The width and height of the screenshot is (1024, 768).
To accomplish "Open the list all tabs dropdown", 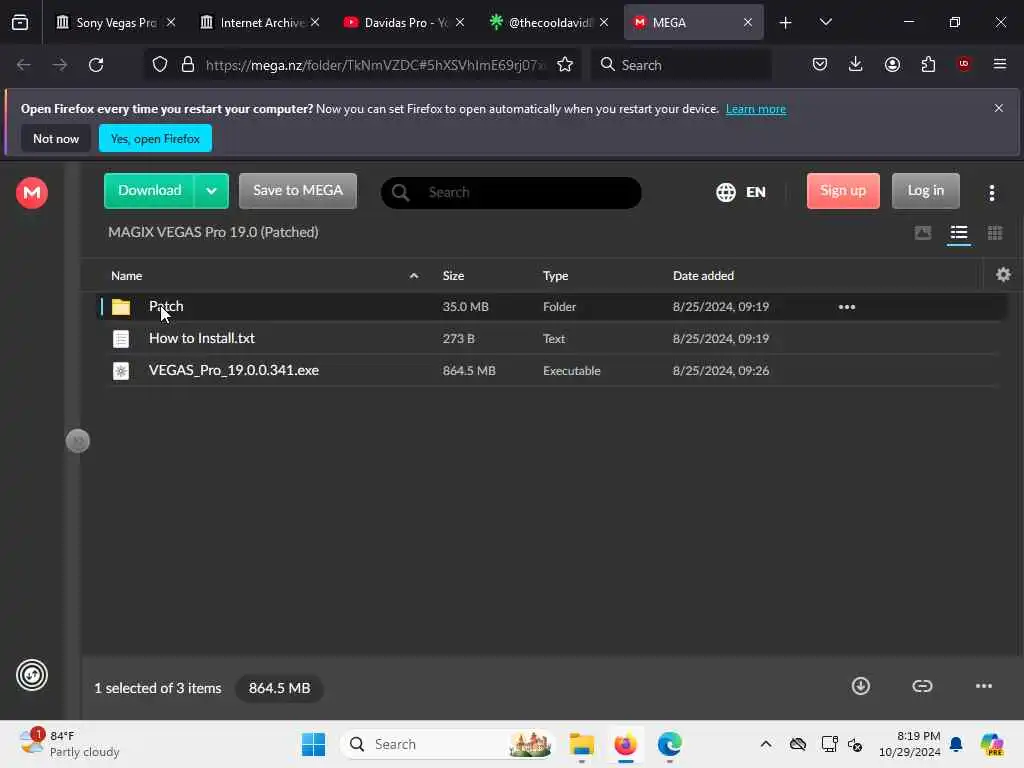I will (825, 22).
